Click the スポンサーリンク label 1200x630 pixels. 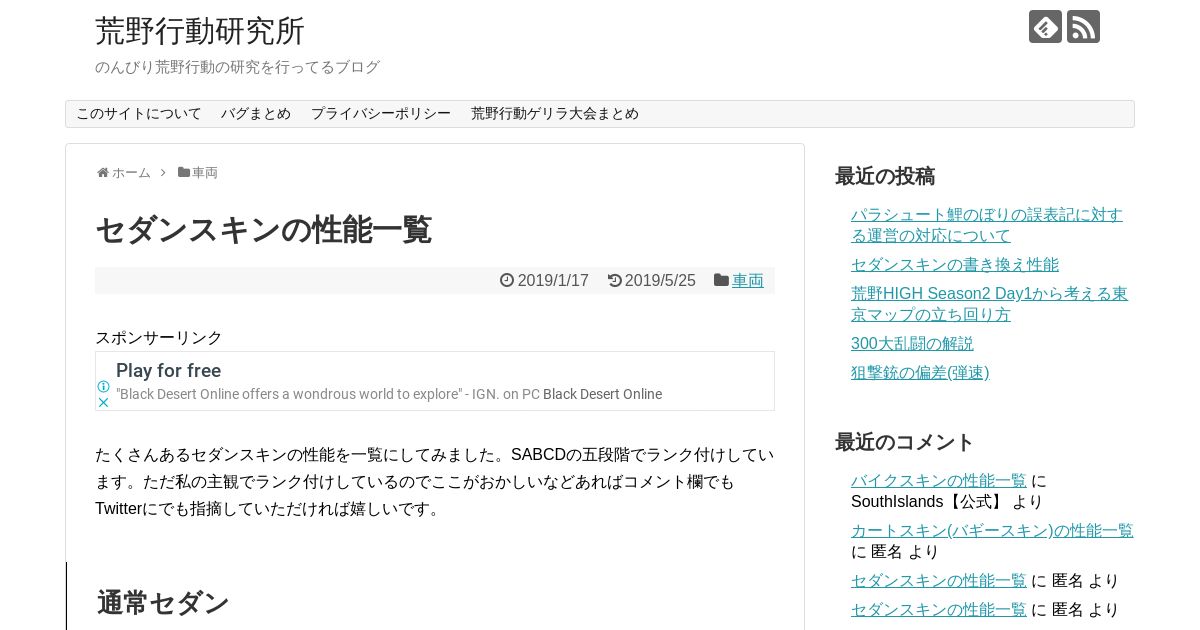(x=159, y=338)
